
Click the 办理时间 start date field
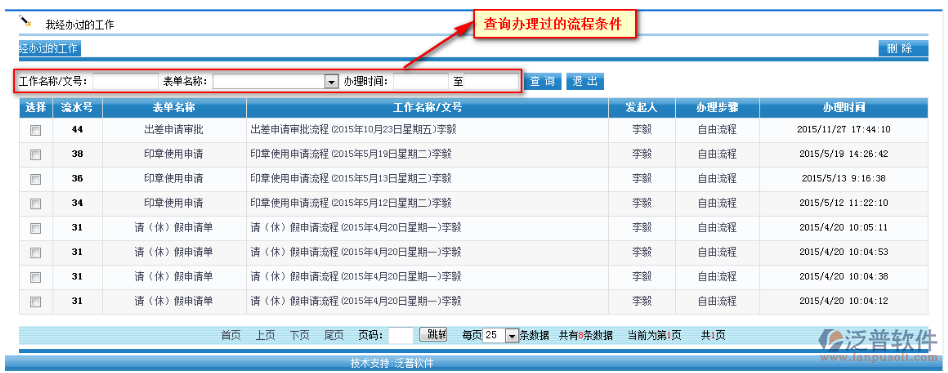coord(421,82)
